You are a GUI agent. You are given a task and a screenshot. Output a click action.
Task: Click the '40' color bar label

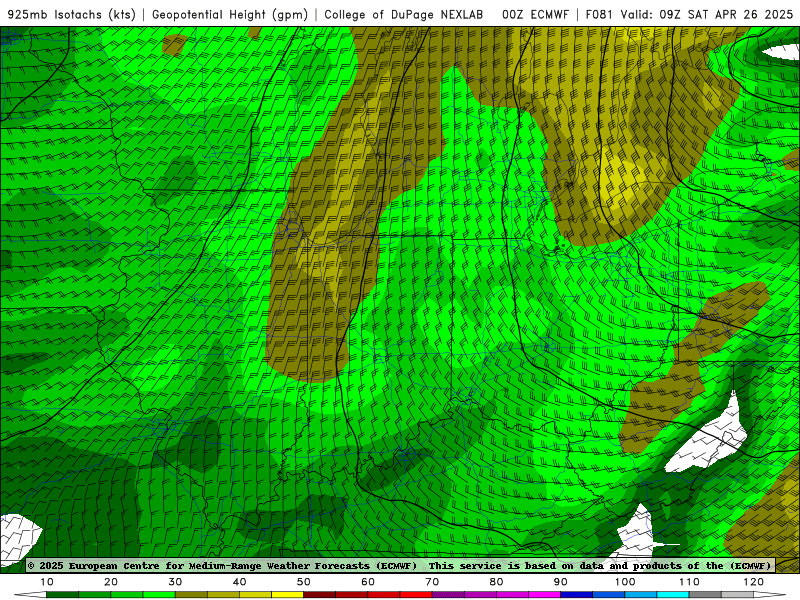tap(239, 582)
